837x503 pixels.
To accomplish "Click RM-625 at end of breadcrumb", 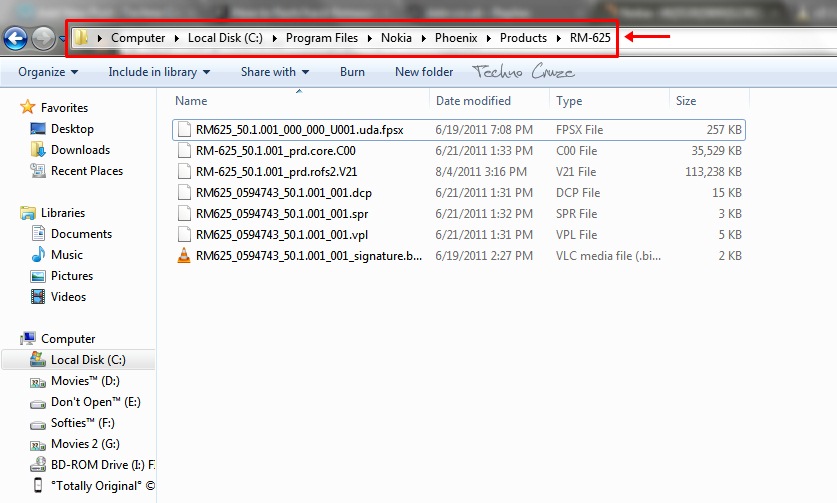I will pyautogui.click(x=590, y=38).
